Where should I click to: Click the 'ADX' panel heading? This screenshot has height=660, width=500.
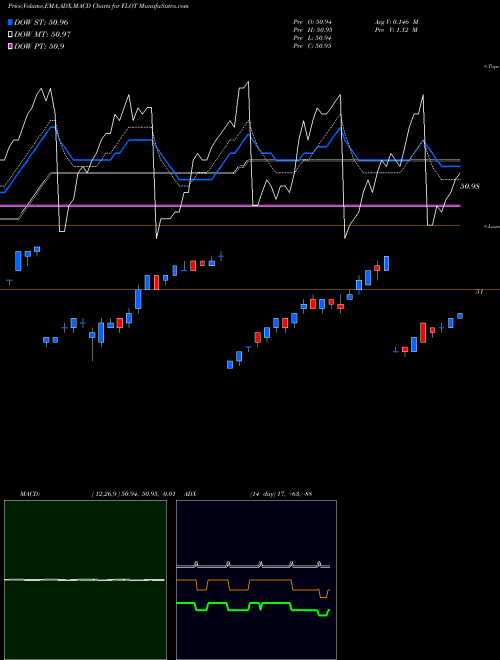(191, 493)
